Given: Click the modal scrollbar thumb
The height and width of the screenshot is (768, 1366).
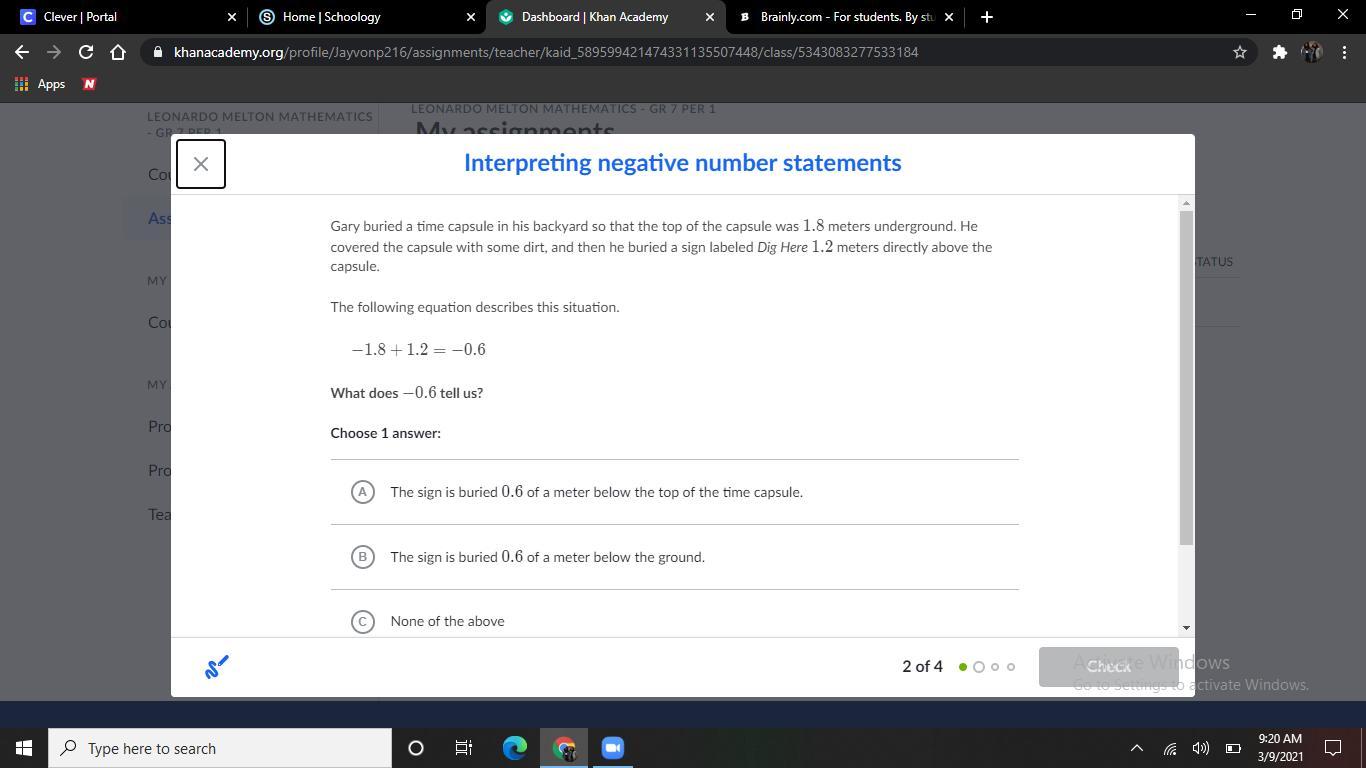Looking at the screenshot, I should 1187,378.
